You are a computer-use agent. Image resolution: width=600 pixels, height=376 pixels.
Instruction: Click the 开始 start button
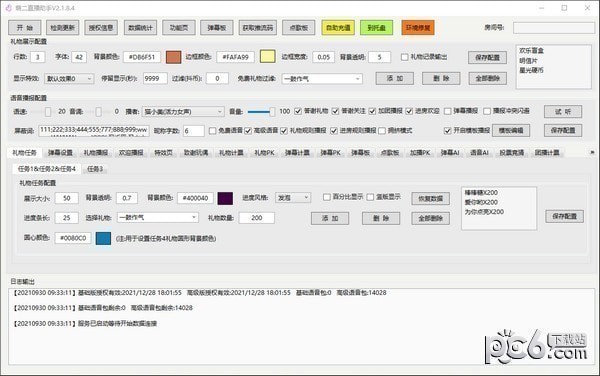click(25, 28)
